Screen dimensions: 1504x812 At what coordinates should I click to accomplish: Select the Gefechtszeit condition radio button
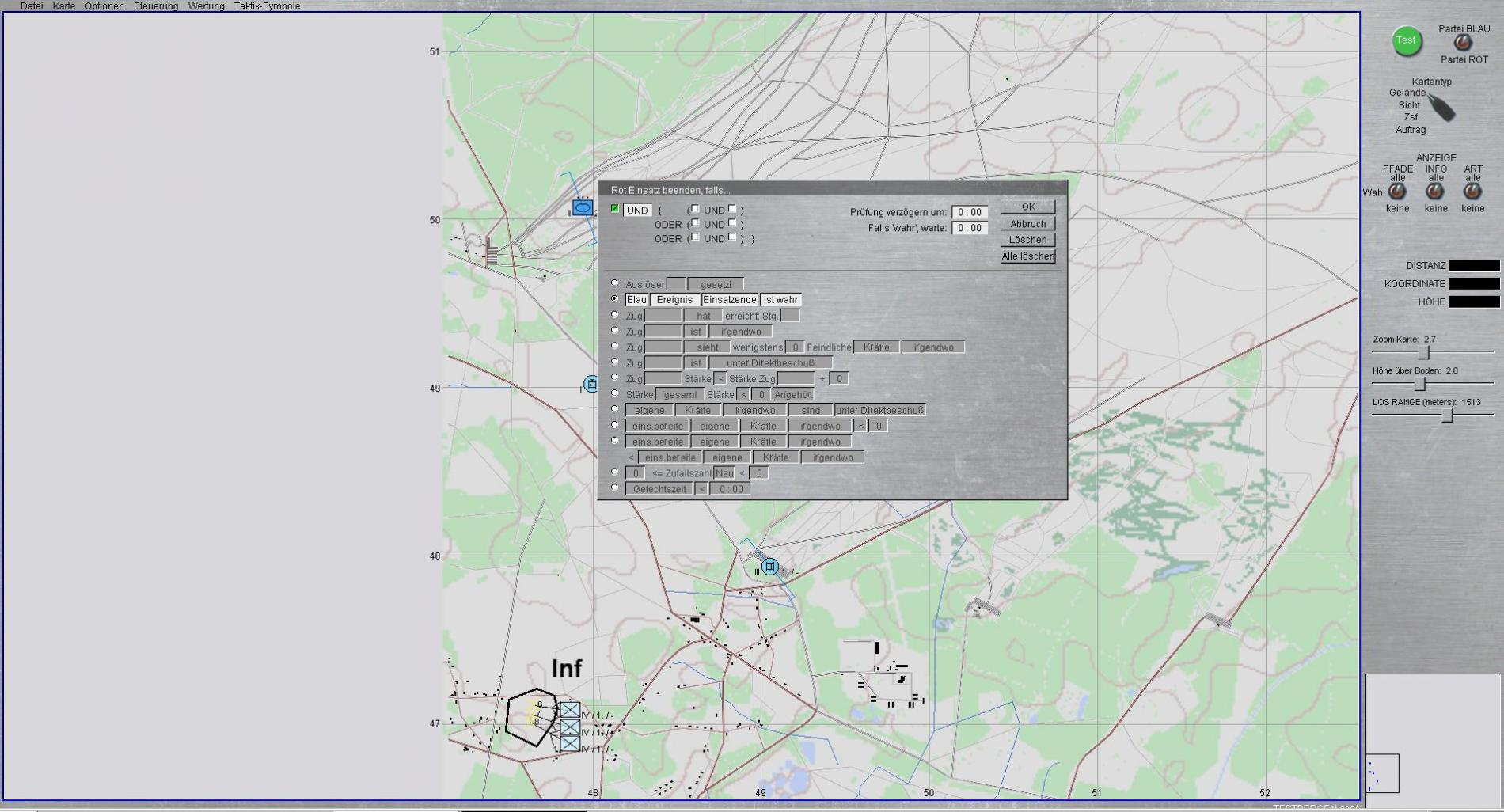point(615,488)
